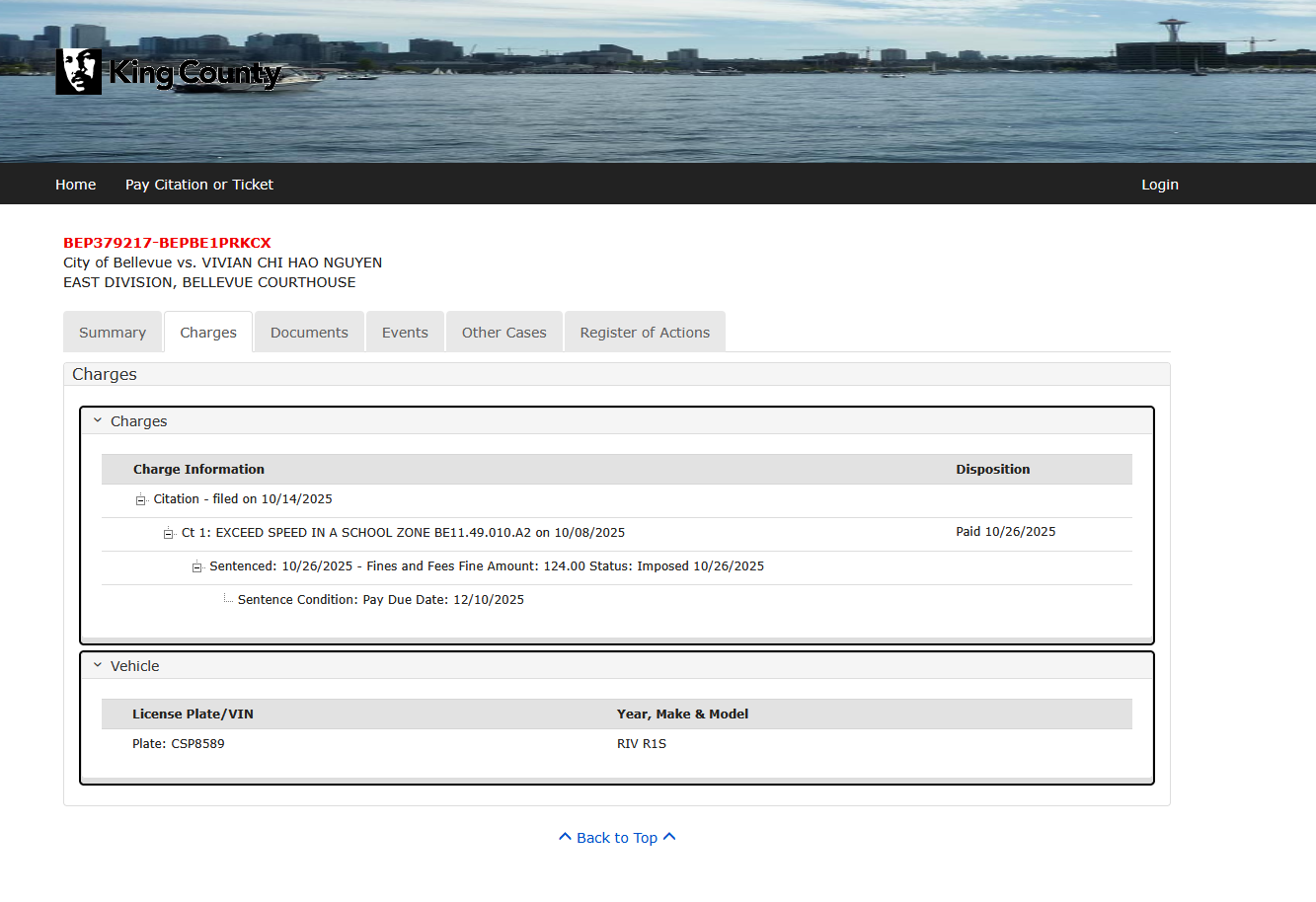Click the red case number BEP379217-BEPBE1PRKCX

[x=167, y=243]
